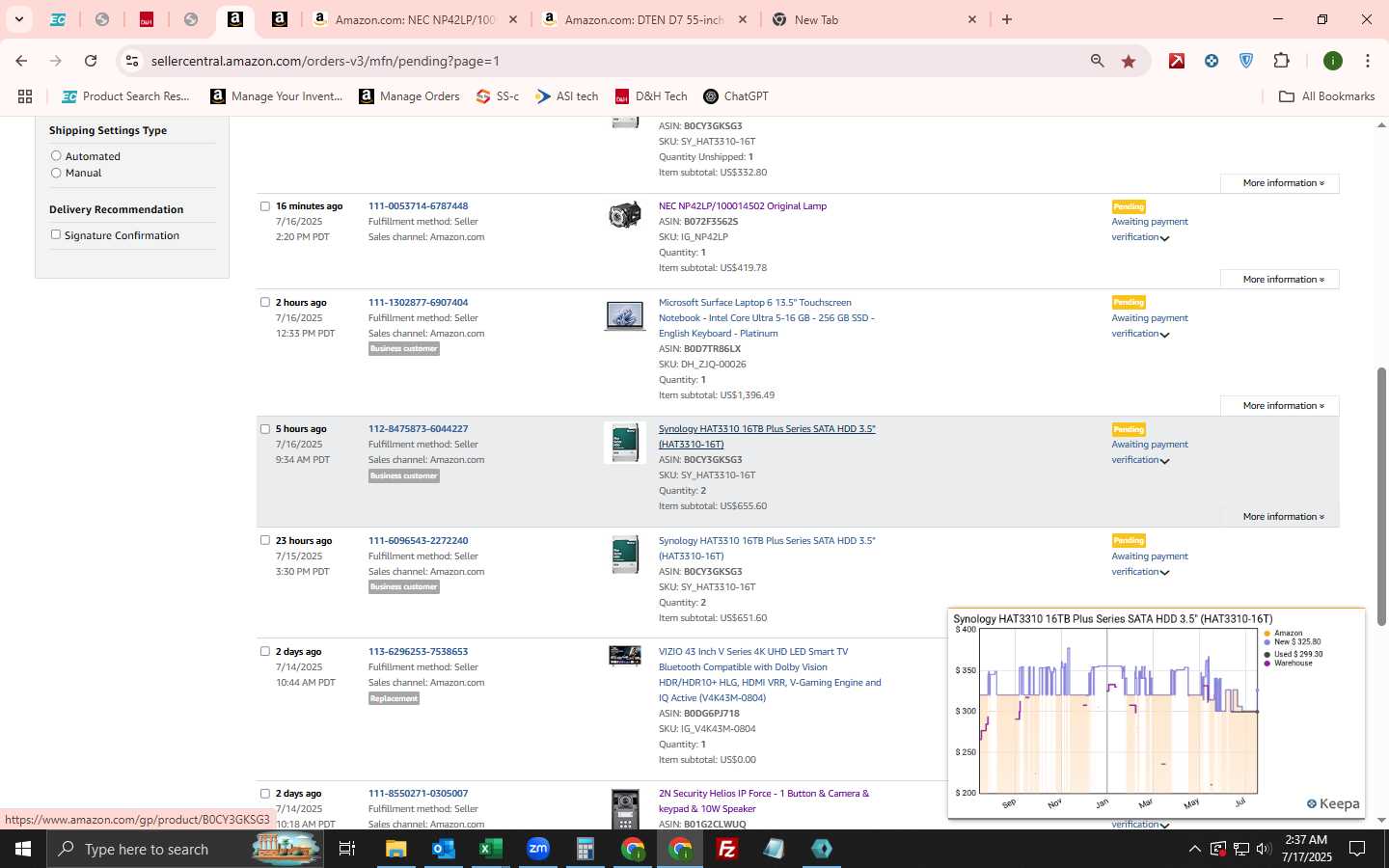The image size is (1389, 868).
Task: Open the ChatGPT bookmark
Action: pyautogui.click(x=736, y=96)
